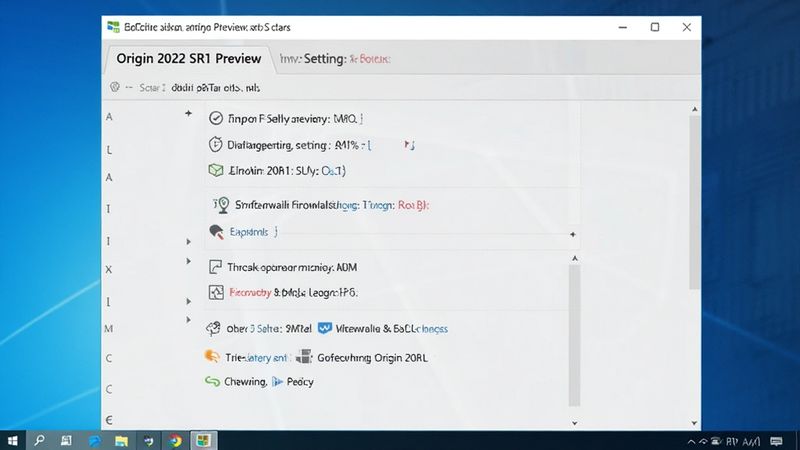This screenshot has height=450, width=800.
Task: Launch Microsoft Edge from the taskbar
Action: [x=94, y=440]
